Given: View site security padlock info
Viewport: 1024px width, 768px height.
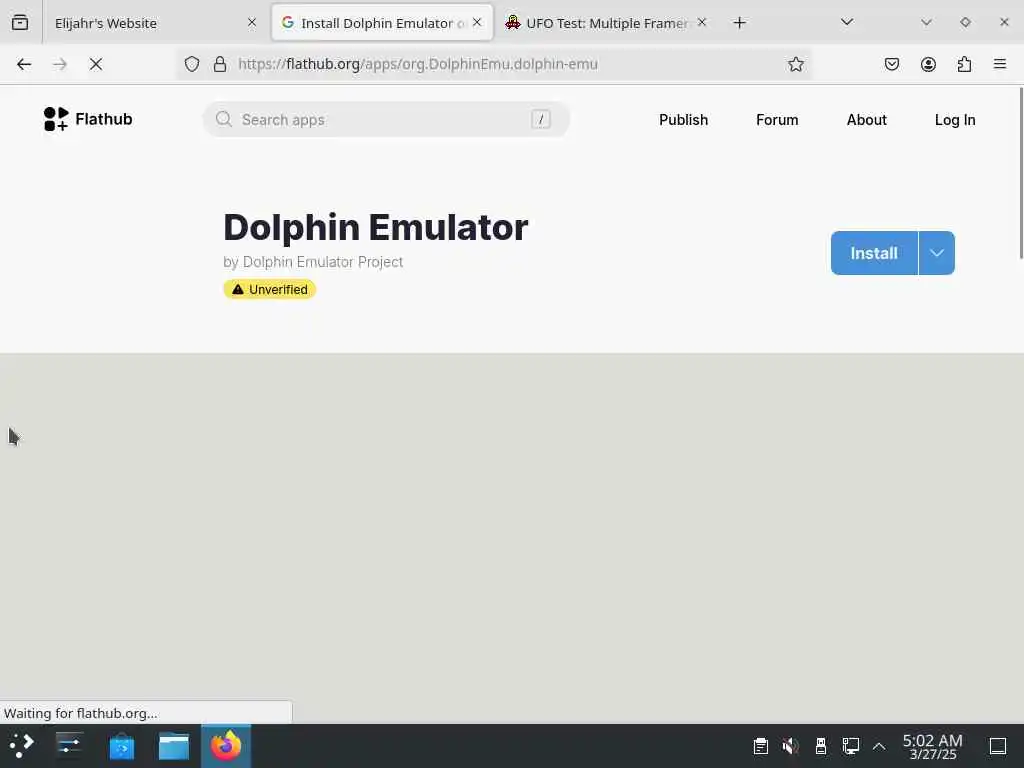Looking at the screenshot, I should (220, 64).
